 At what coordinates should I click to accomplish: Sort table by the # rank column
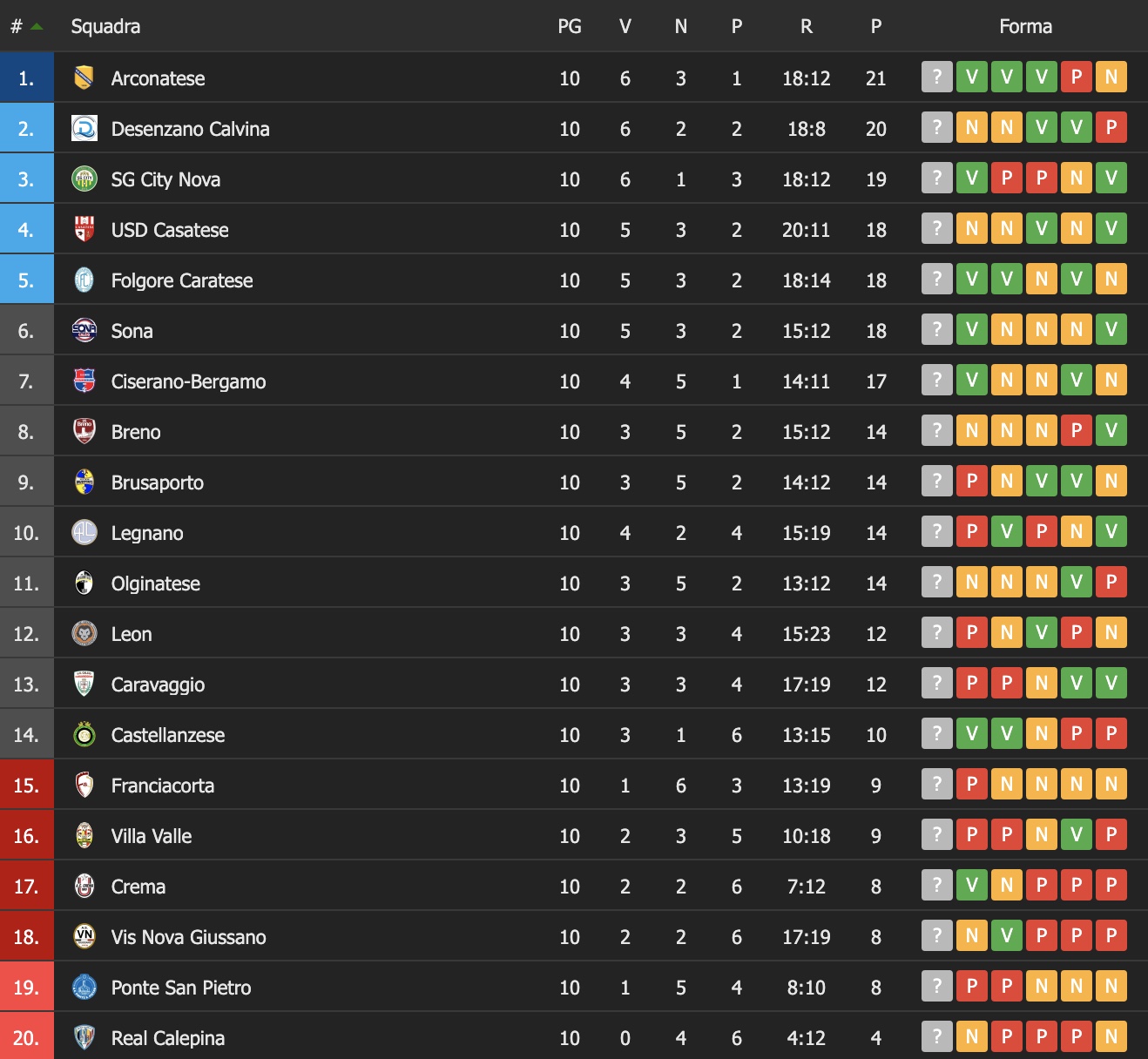(x=17, y=27)
